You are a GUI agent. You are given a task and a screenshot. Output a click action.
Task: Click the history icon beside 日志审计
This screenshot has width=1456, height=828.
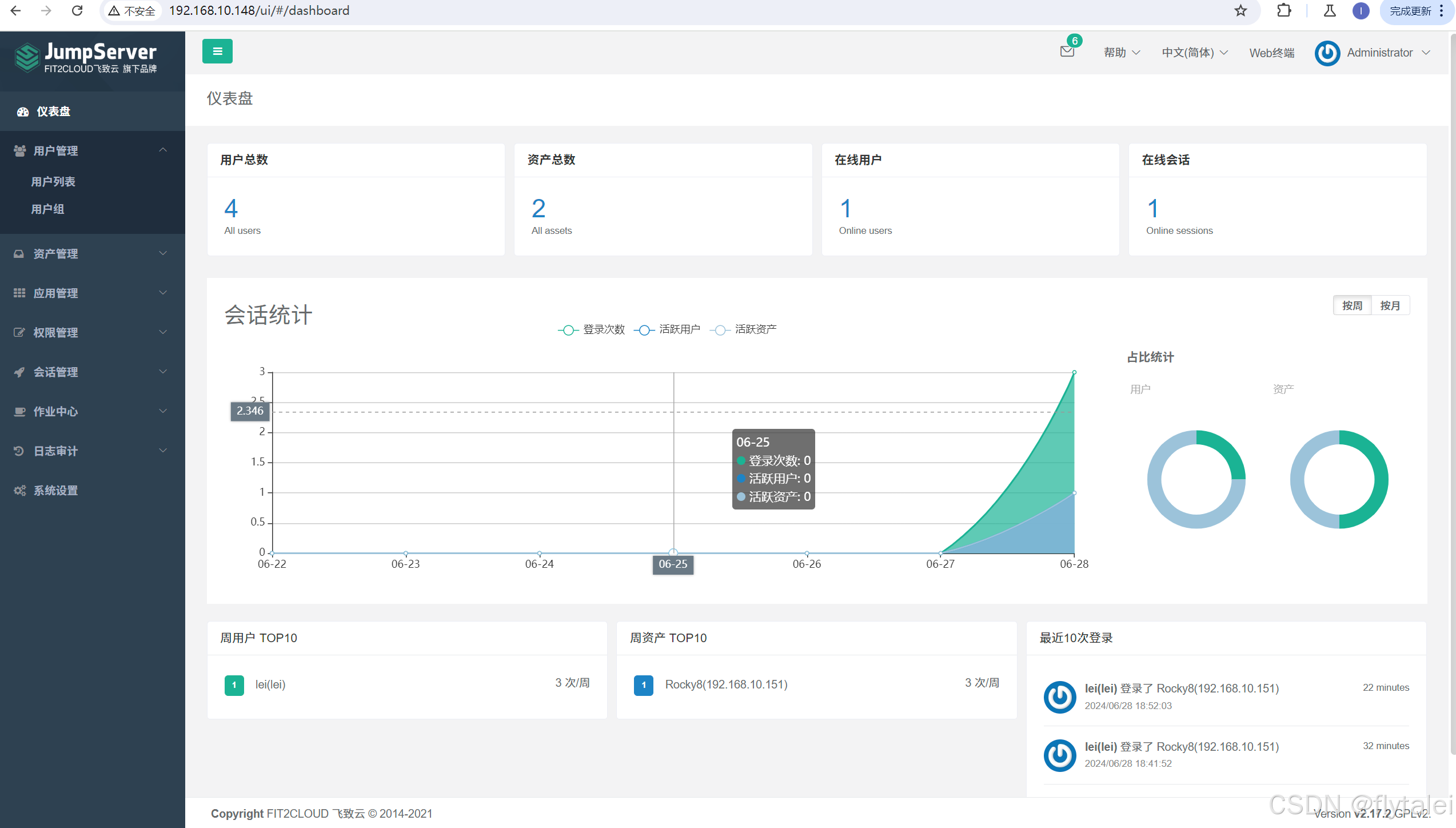click(19, 451)
